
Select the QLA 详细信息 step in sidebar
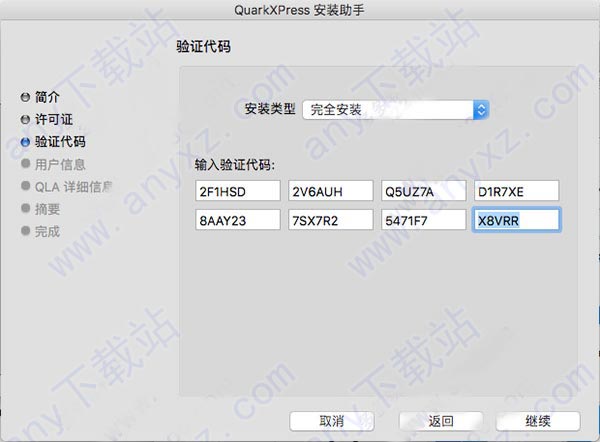click(73, 187)
